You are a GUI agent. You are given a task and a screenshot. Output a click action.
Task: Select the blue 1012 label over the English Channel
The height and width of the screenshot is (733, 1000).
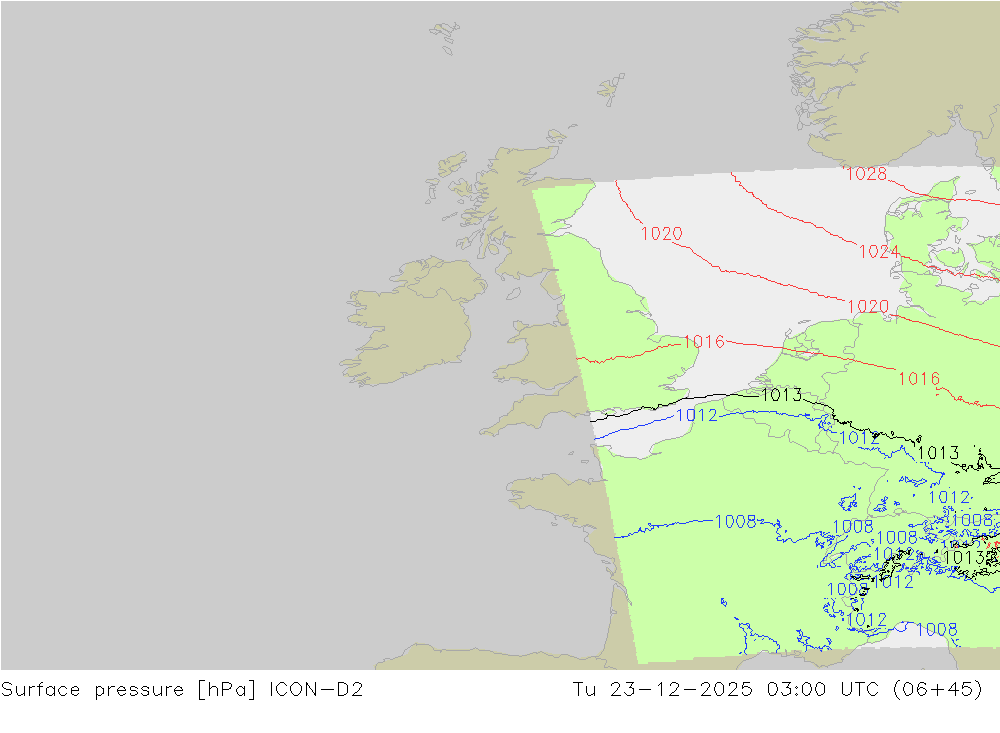pyautogui.click(x=696, y=415)
